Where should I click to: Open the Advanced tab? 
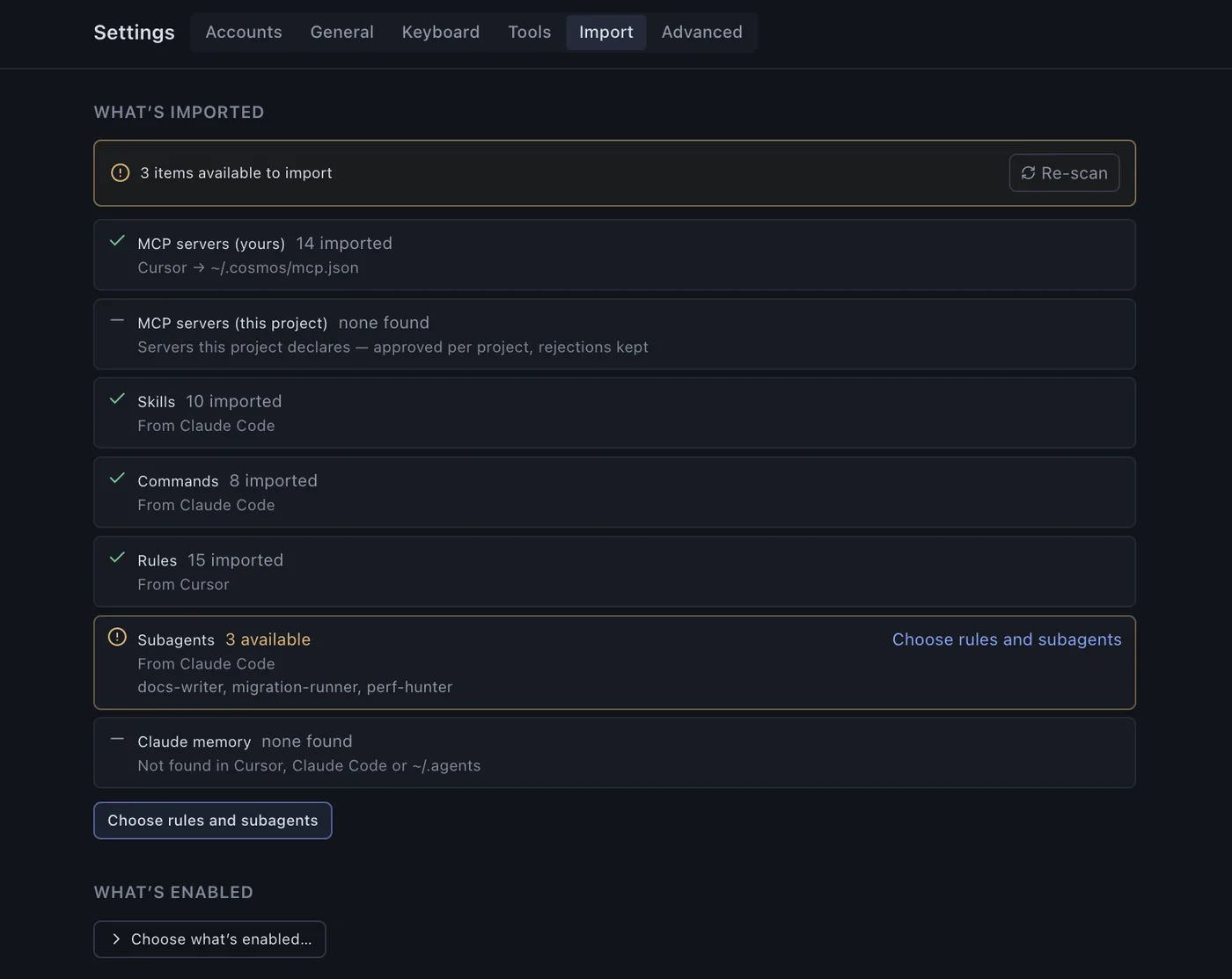point(702,33)
